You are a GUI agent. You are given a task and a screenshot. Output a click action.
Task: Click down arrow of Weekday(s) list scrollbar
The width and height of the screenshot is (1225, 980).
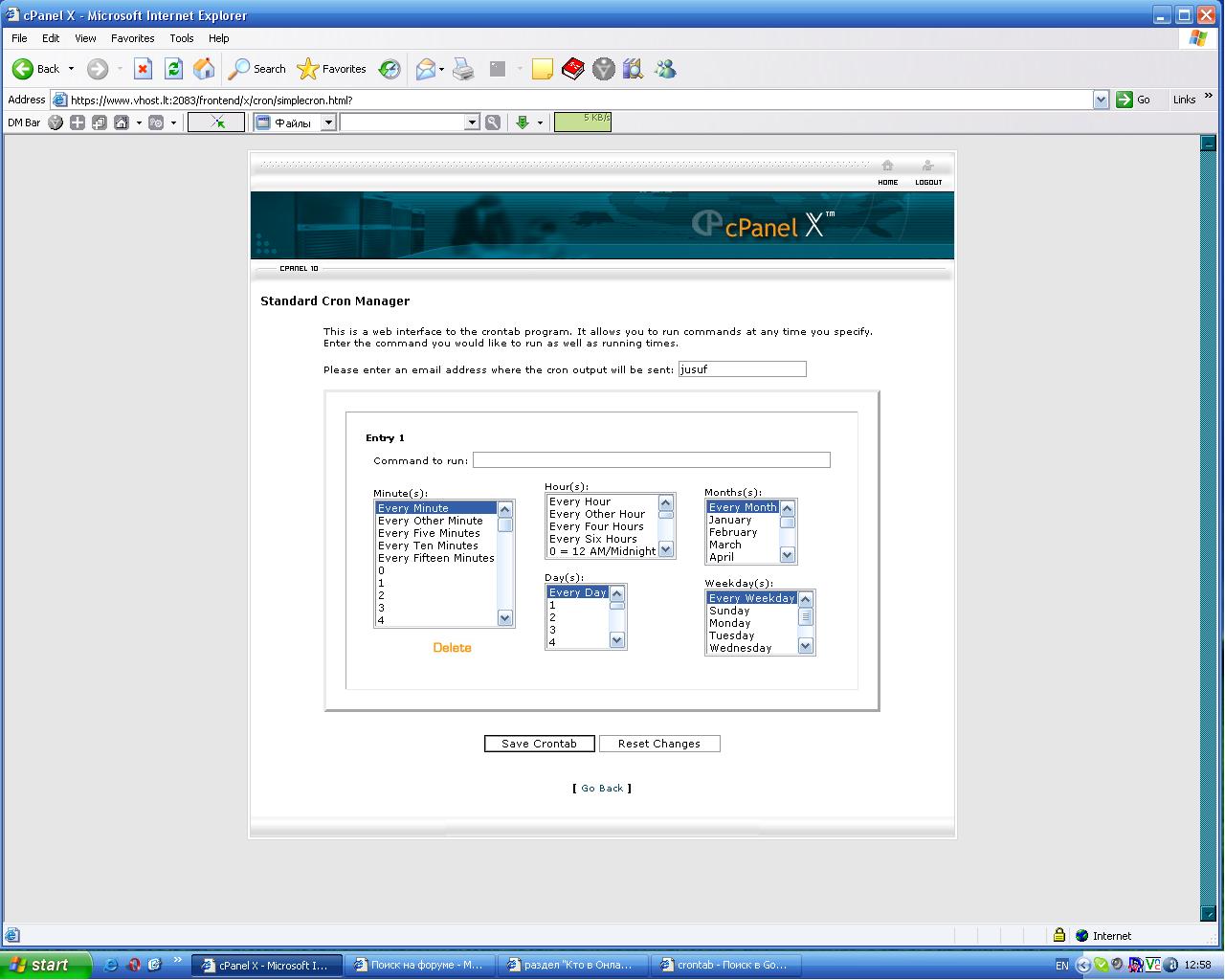tap(806, 646)
